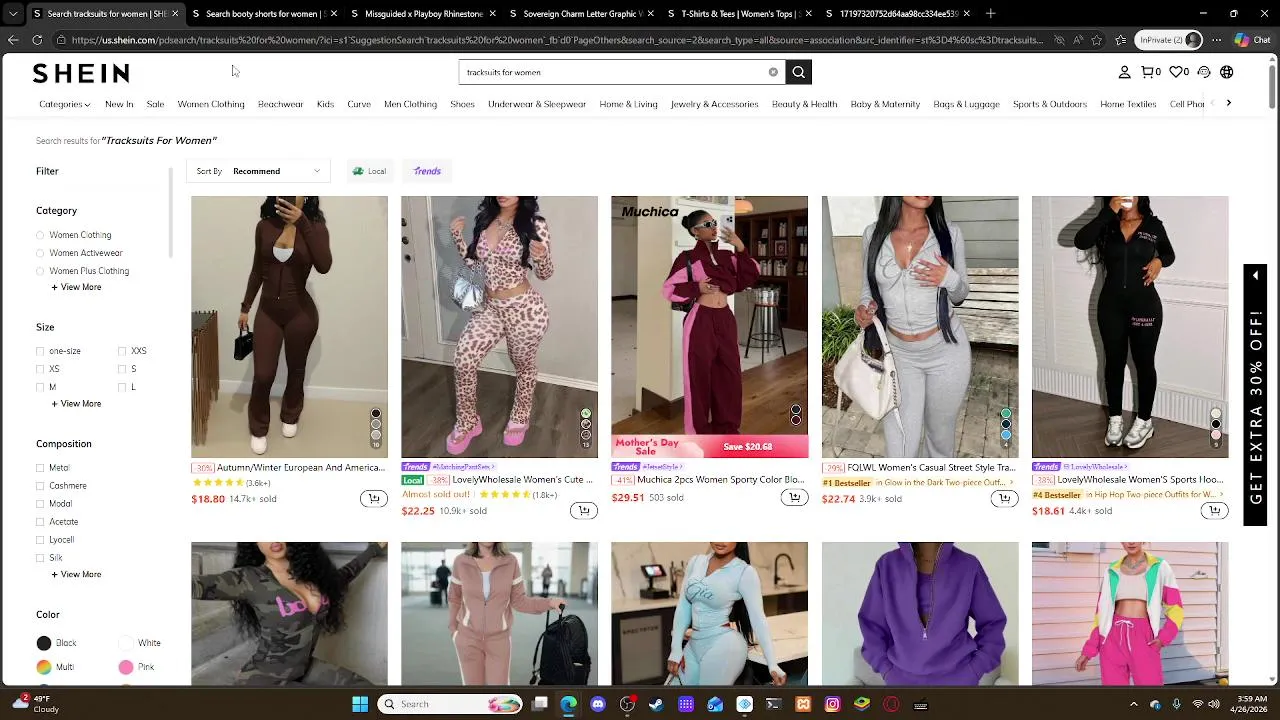Open the New In link
Viewport: 1280px width, 720px height.
tap(119, 104)
